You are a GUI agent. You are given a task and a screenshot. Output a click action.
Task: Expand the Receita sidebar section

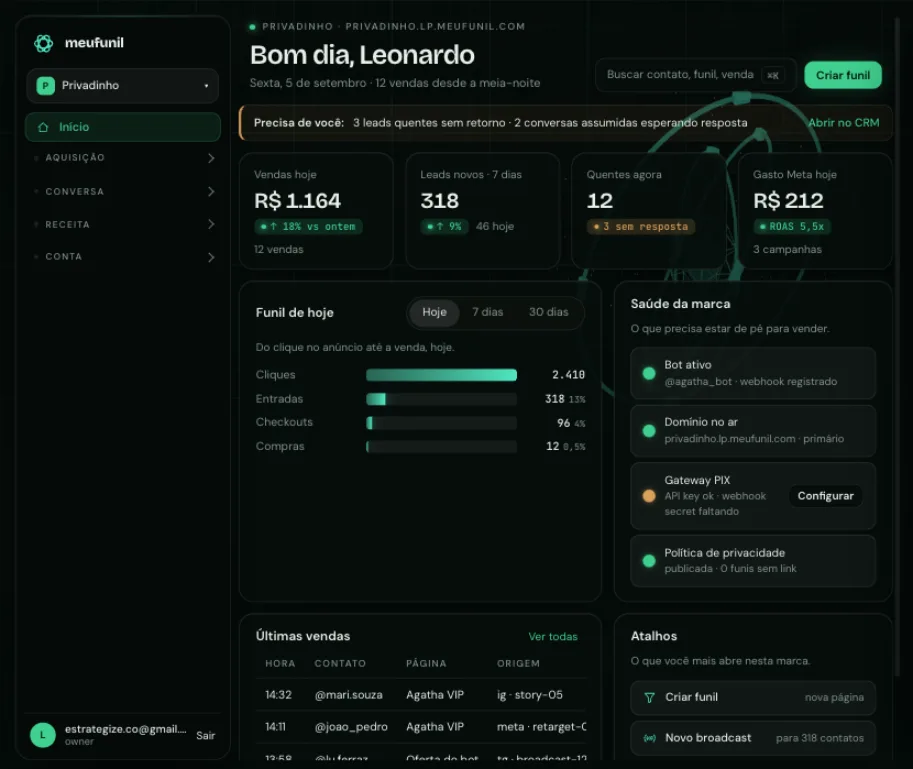click(x=123, y=225)
